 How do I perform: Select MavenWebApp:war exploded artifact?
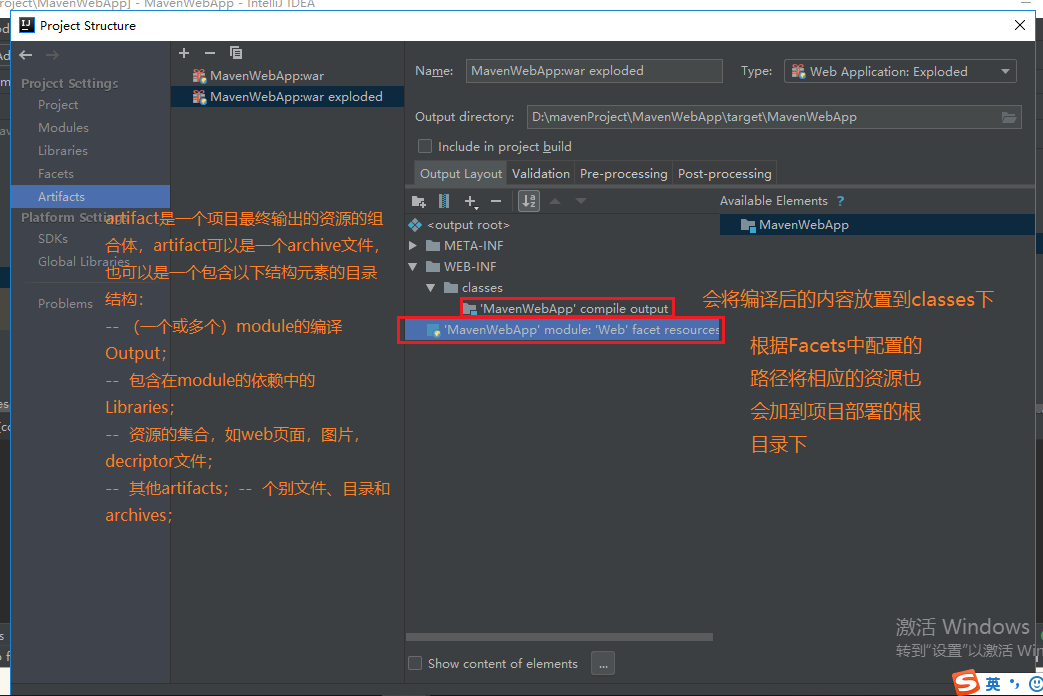click(x=287, y=97)
